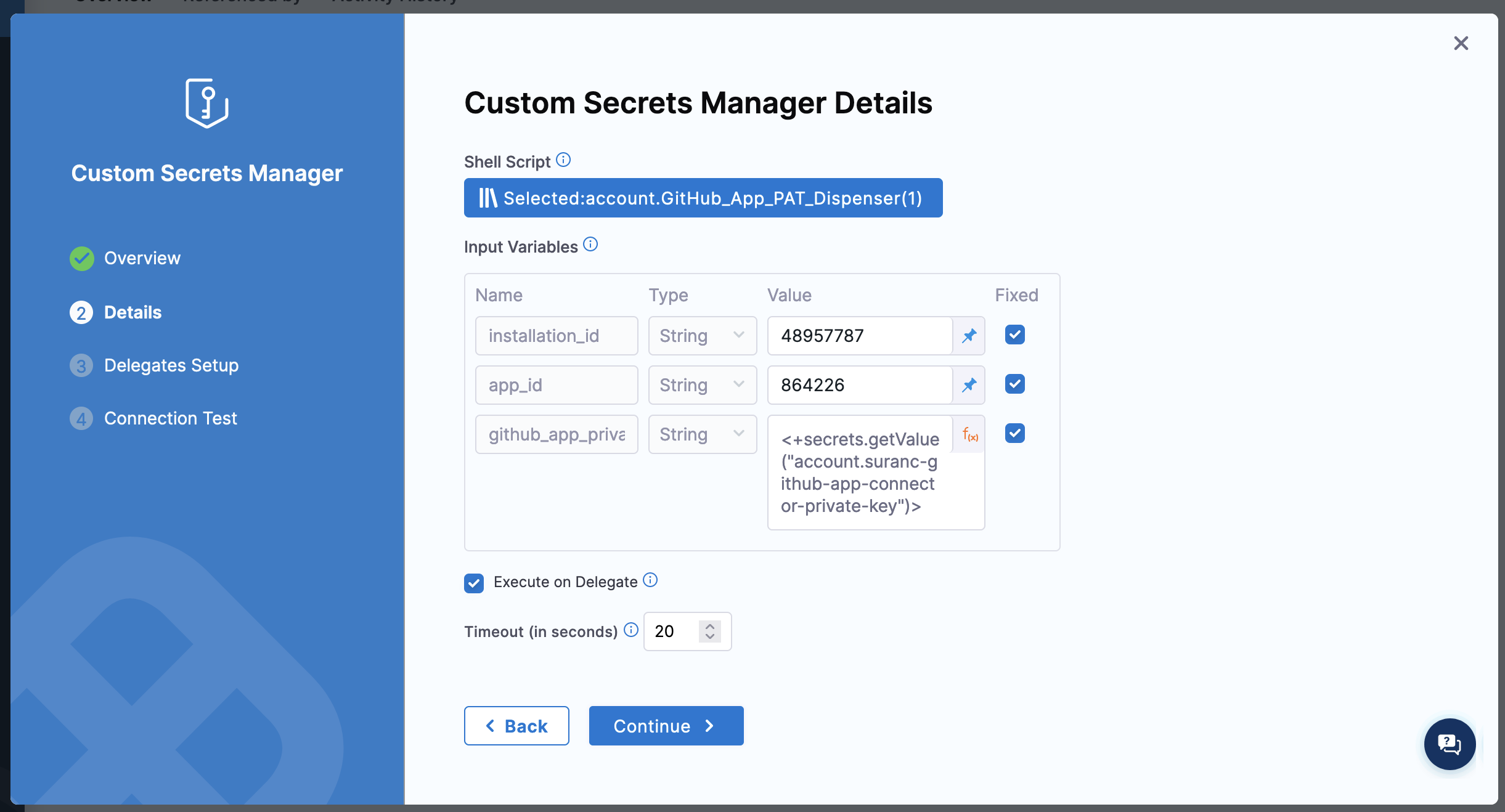Image resolution: width=1505 pixels, height=812 pixels.
Task: Click the Timeout info icon
Action: 630,630
